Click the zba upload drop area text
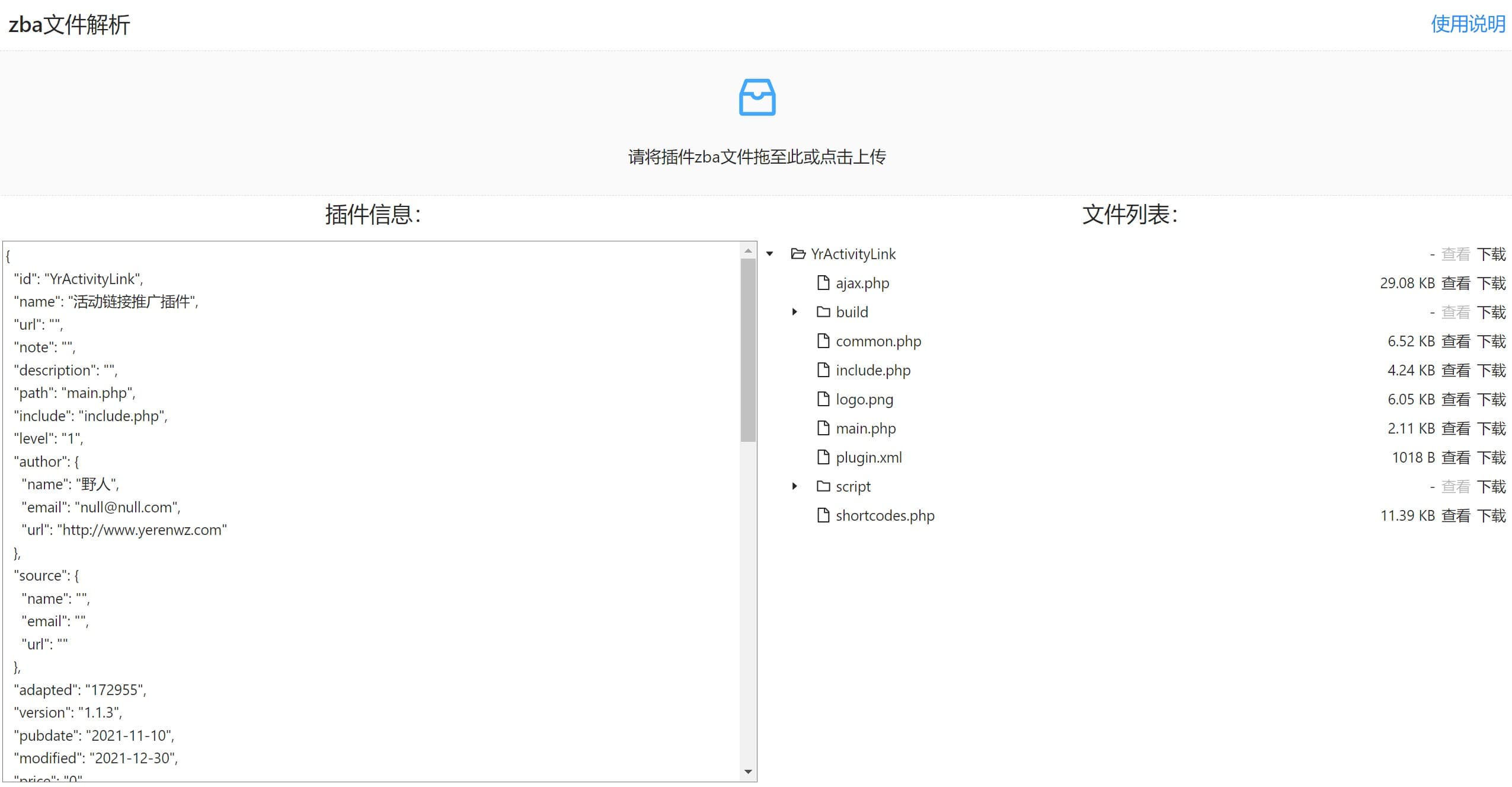Image resolution: width=1512 pixels, height=787 pixels. [757, 157]
